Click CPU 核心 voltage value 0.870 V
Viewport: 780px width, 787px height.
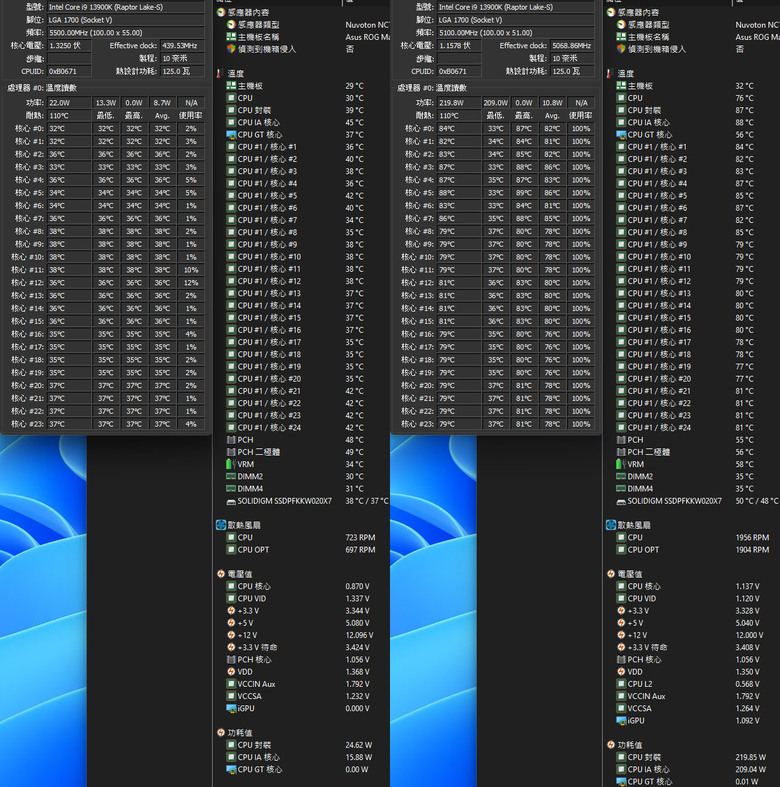(x=357, y=586)
